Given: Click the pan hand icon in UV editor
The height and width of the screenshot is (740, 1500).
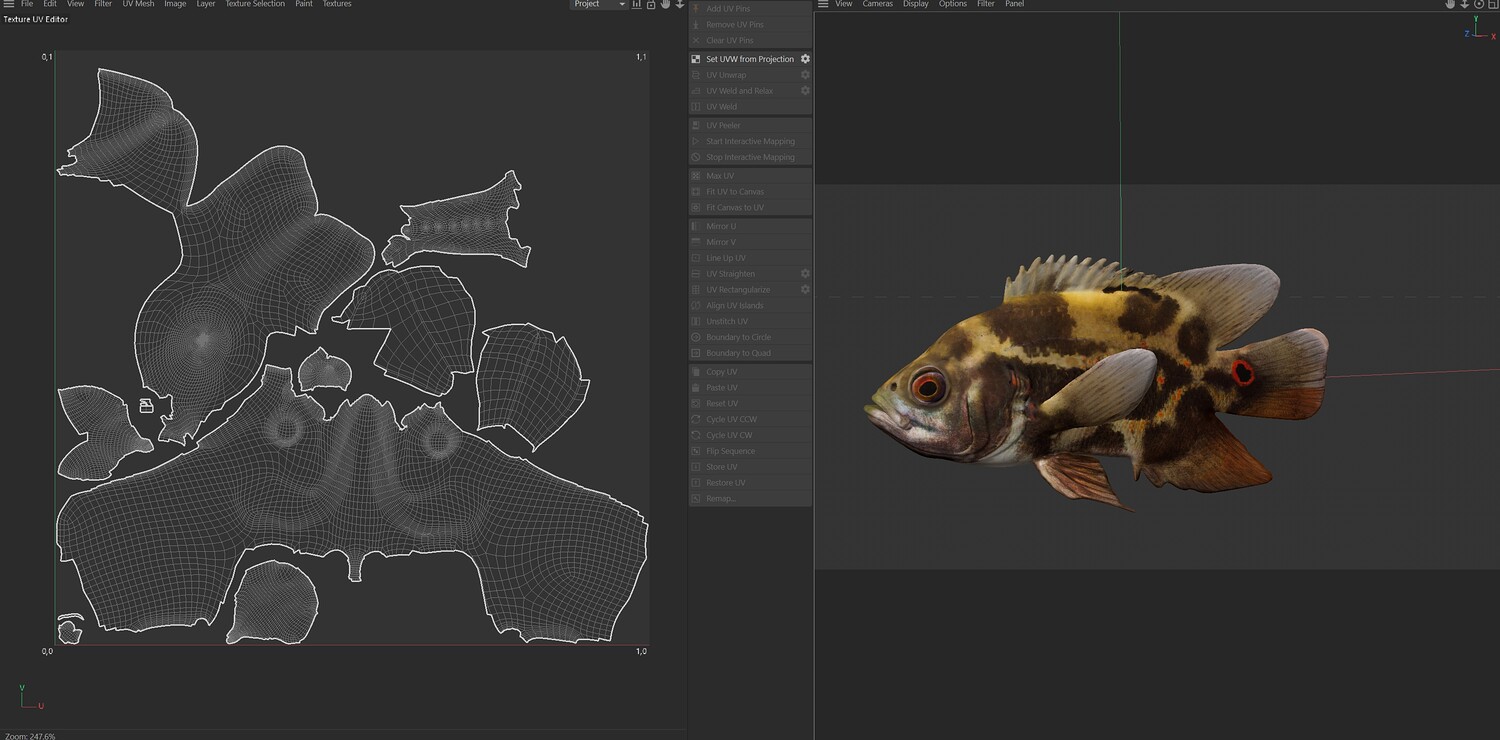Looking at the screenshot, I should (x=665, y=4).
